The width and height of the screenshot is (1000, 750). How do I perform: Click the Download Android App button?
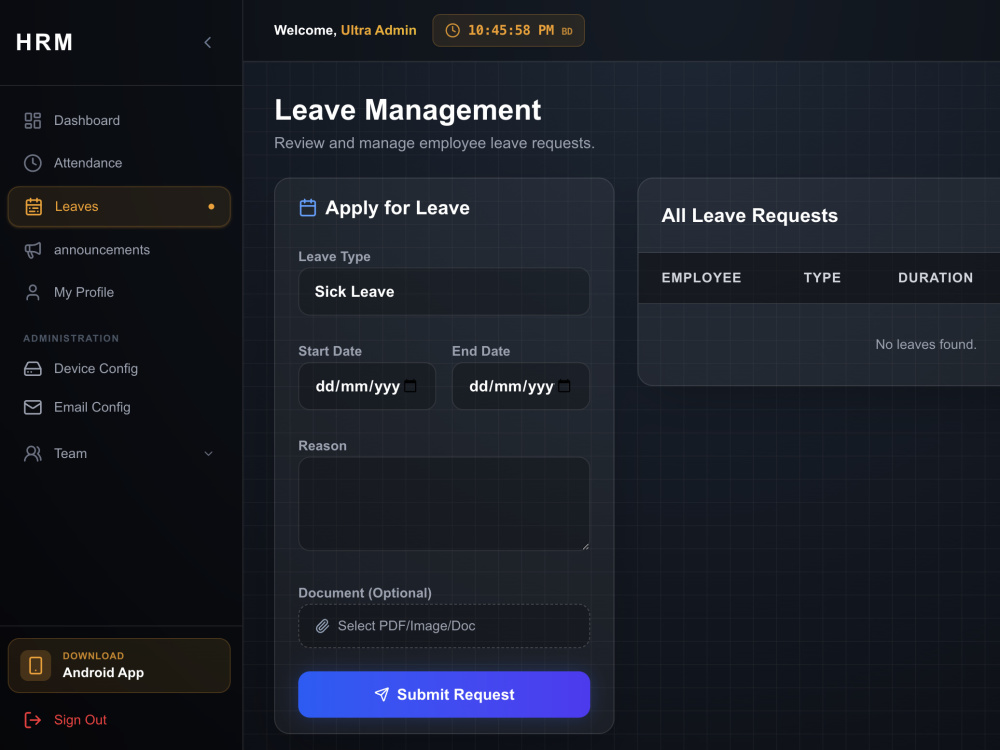tap(119, 665)
